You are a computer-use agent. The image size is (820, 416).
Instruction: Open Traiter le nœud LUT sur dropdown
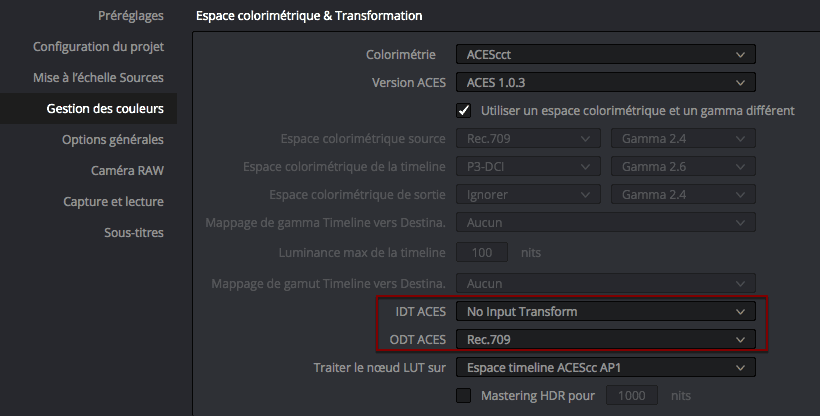pyautogui.click(x=606, y=367)
